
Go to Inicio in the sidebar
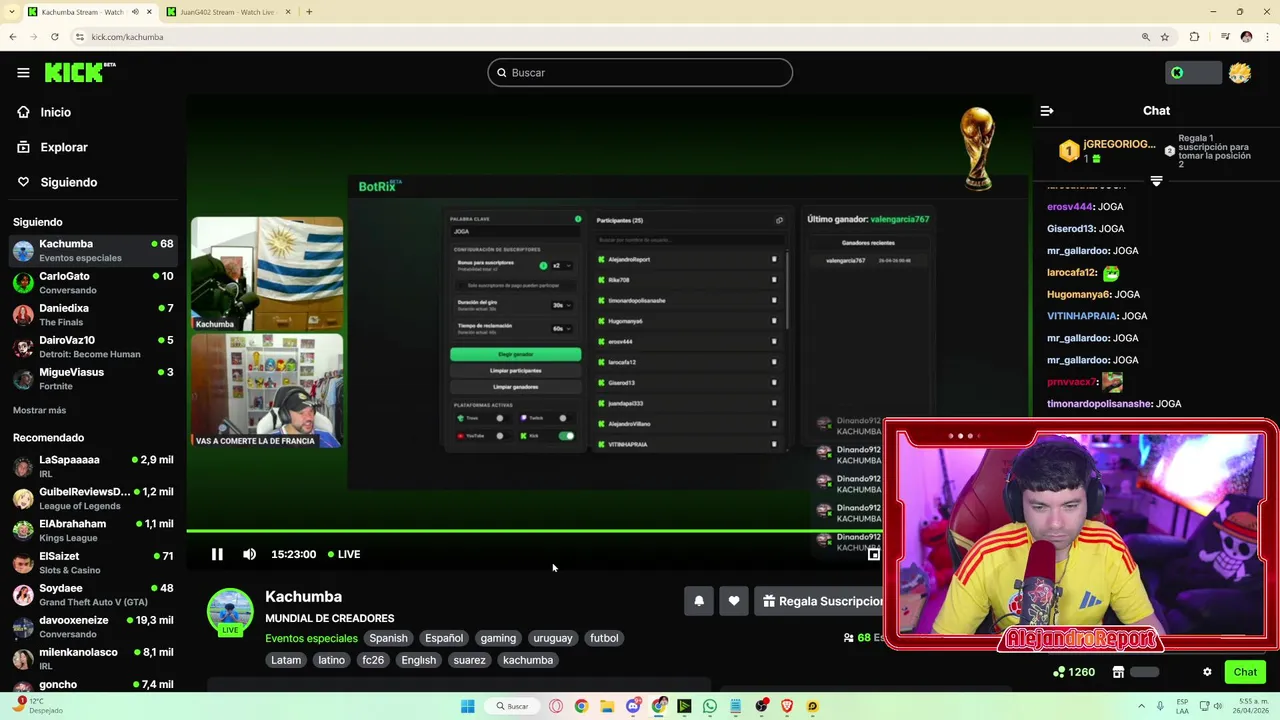point(55,112)
